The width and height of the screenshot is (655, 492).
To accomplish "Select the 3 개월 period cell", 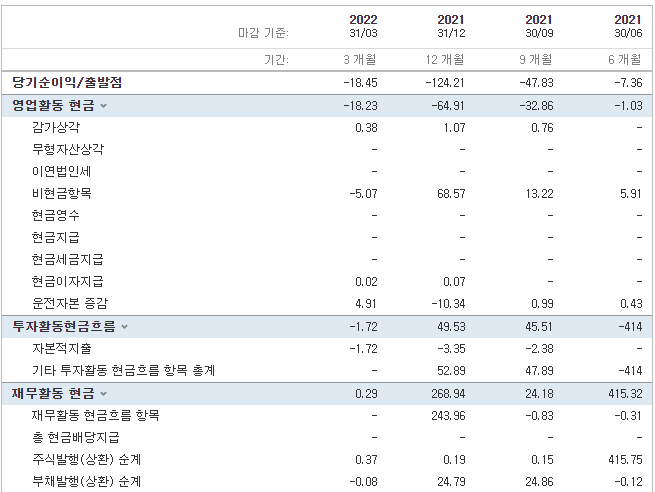I will tap(360, 60).
